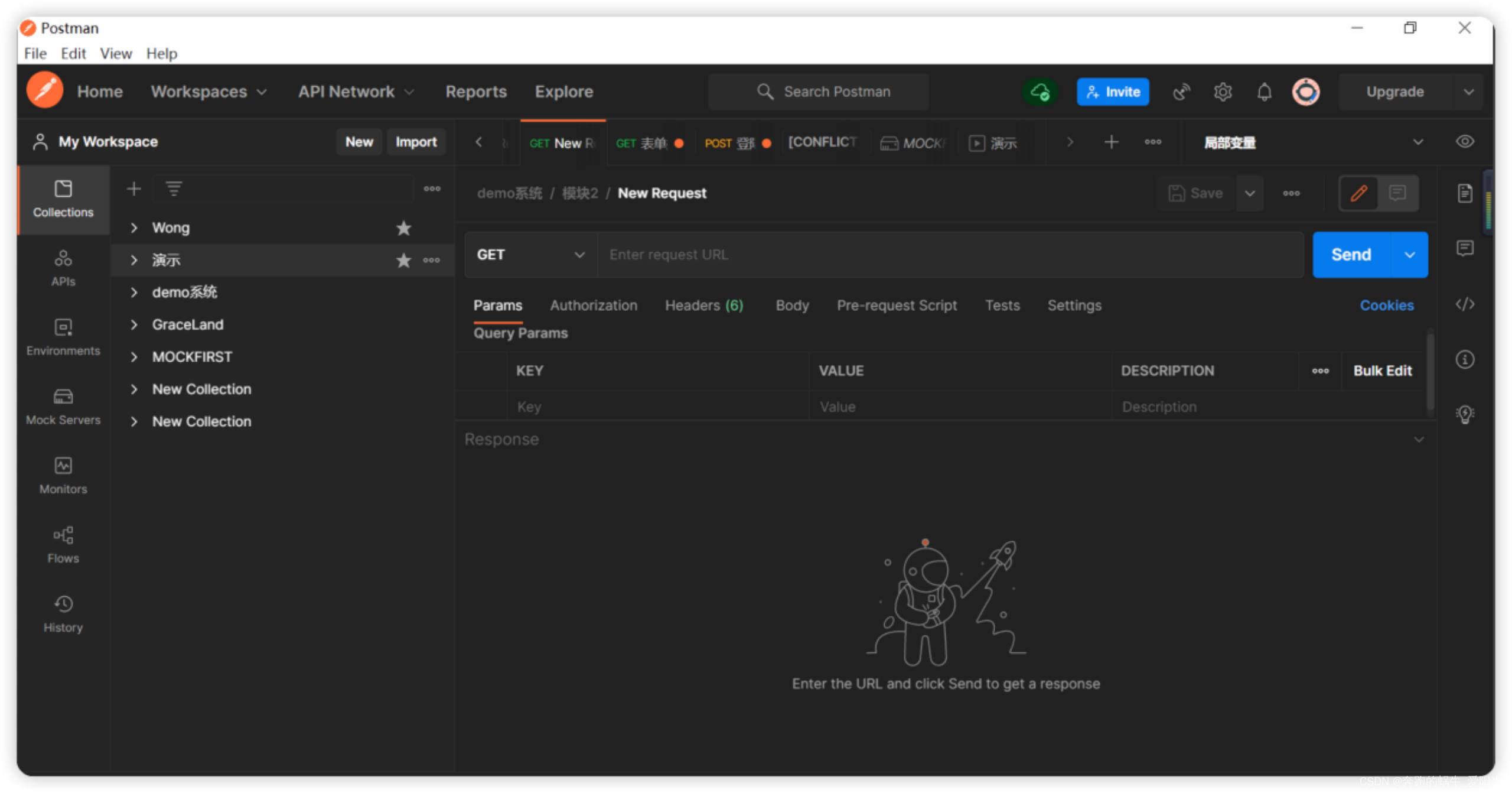
Task: Toggle the star on Wong collection
Action: pos(403,228)
